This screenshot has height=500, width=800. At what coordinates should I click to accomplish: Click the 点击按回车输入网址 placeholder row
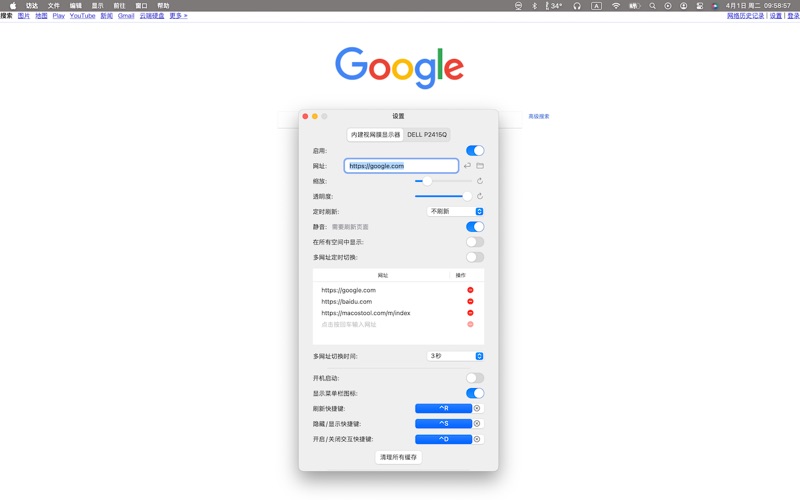click(348, 324)
